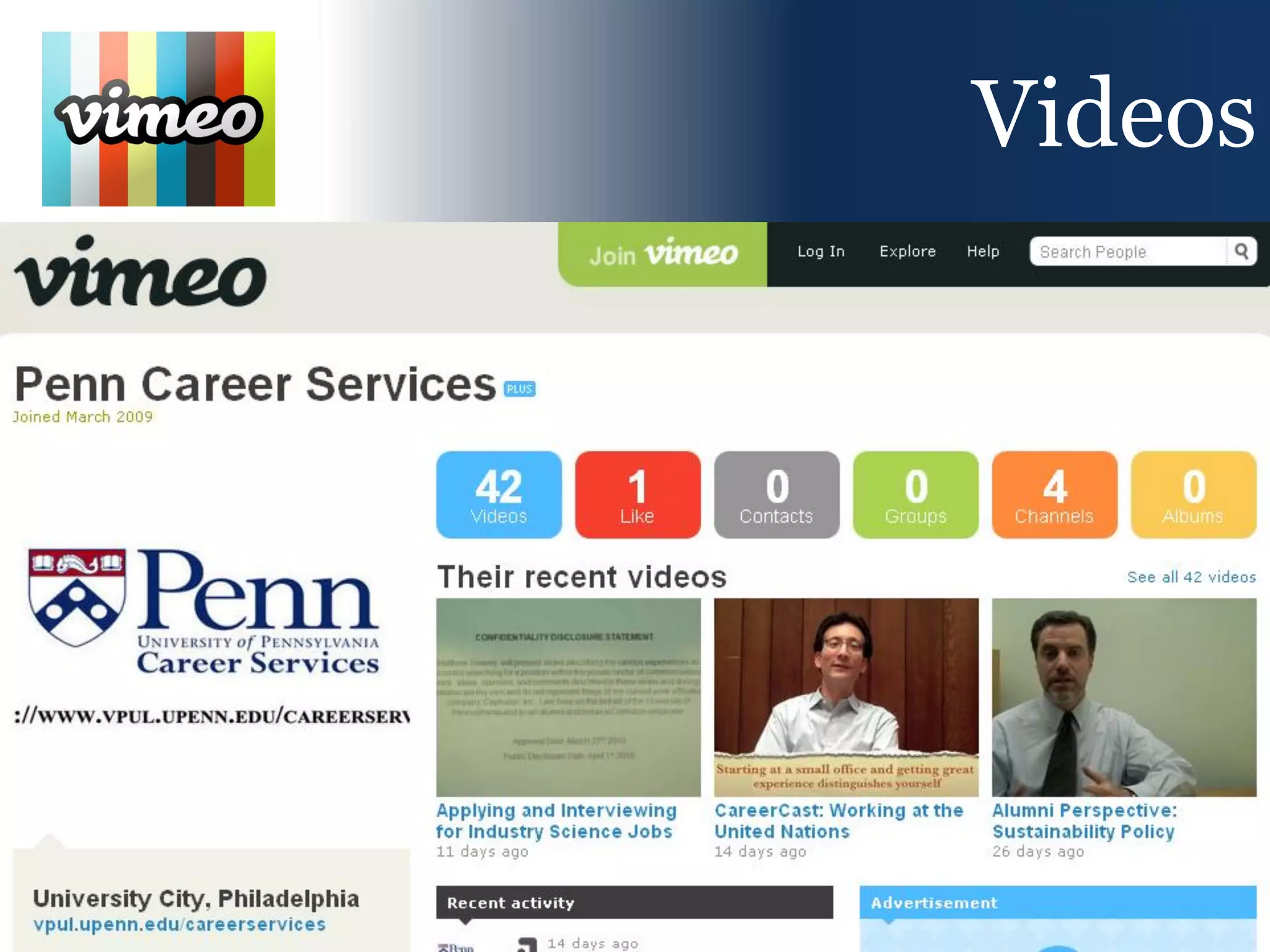Click the Their recent videos heading

point(582,577)
